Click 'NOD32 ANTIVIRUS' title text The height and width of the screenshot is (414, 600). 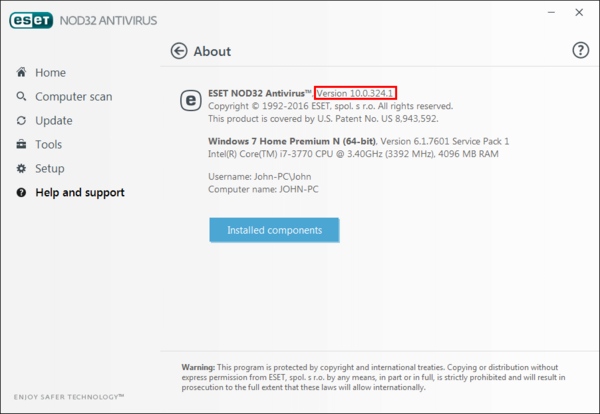(x=108, y=20)
